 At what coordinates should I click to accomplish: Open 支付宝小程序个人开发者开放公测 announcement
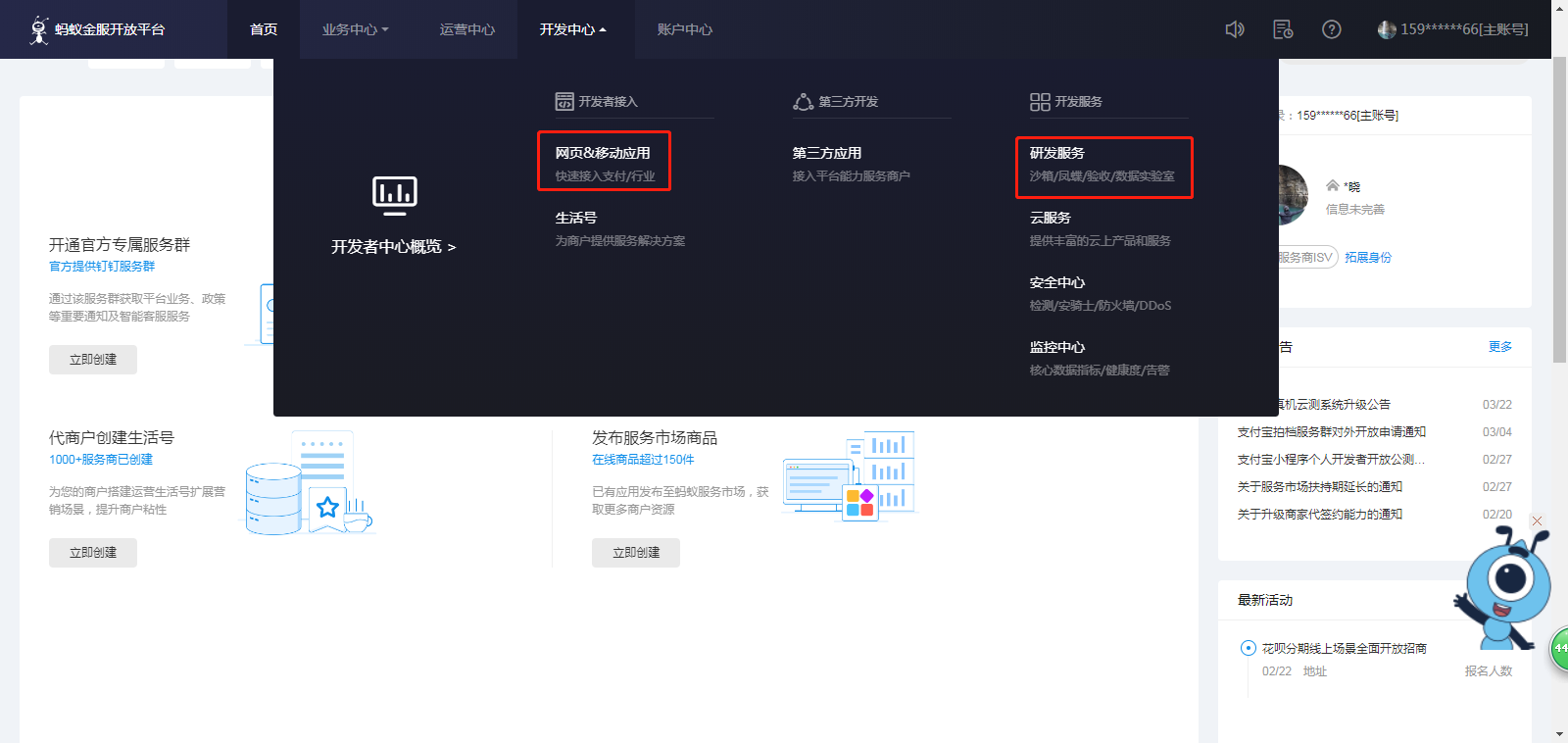pyautogui.click(x=1331, y=460)
